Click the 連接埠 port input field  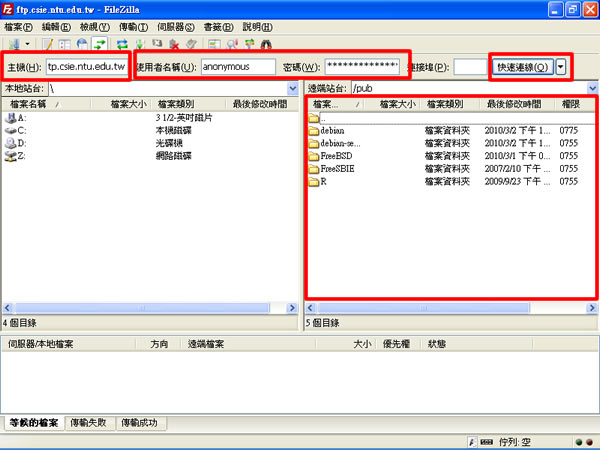(x=470, y=67)
